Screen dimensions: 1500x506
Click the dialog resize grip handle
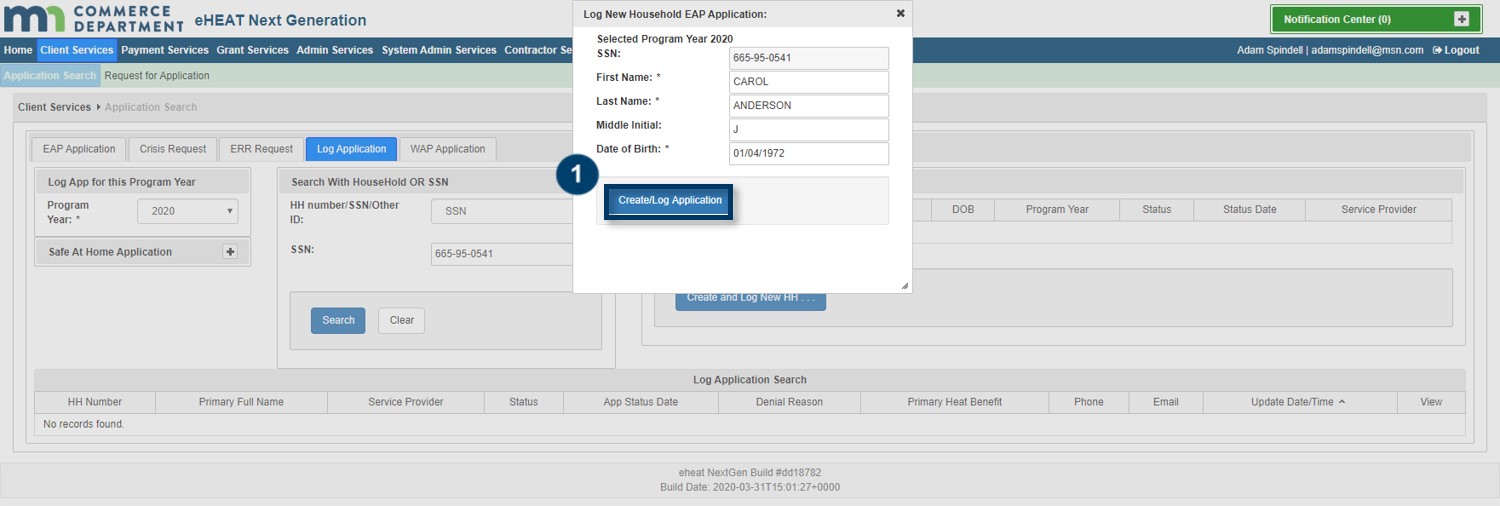click(x=905, y=286)
